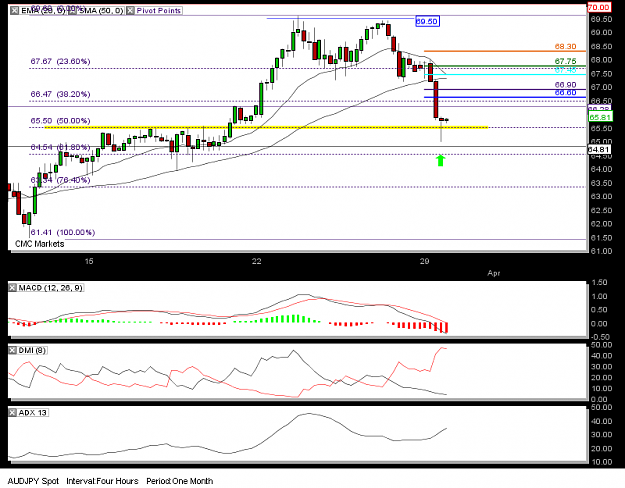Click the 67.67 (23.60%) Fibonacci label

pos(61,61)
